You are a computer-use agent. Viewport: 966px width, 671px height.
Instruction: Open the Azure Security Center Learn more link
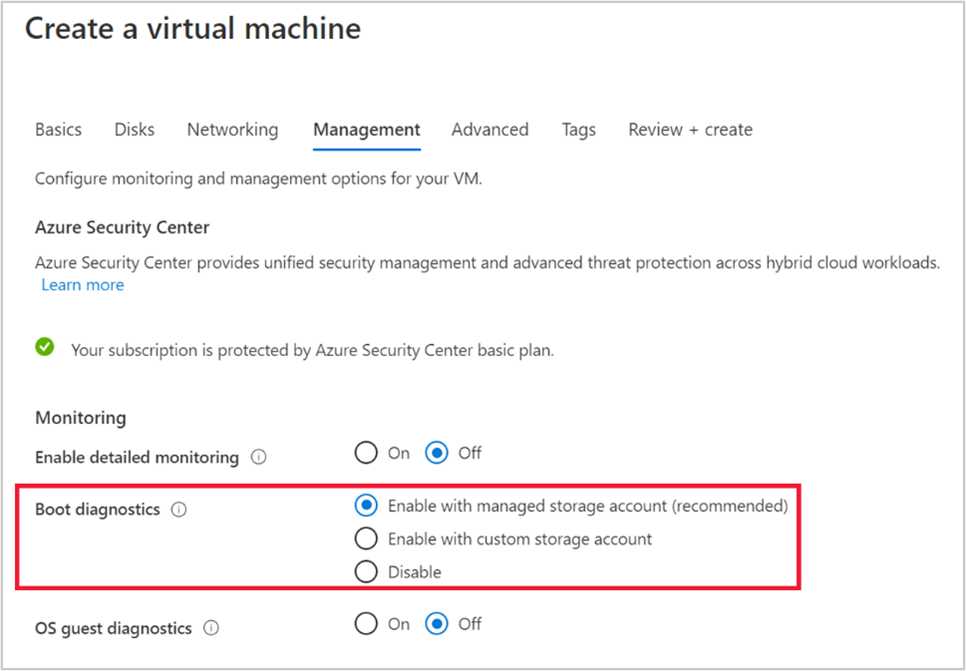click(x=82, y=285)
